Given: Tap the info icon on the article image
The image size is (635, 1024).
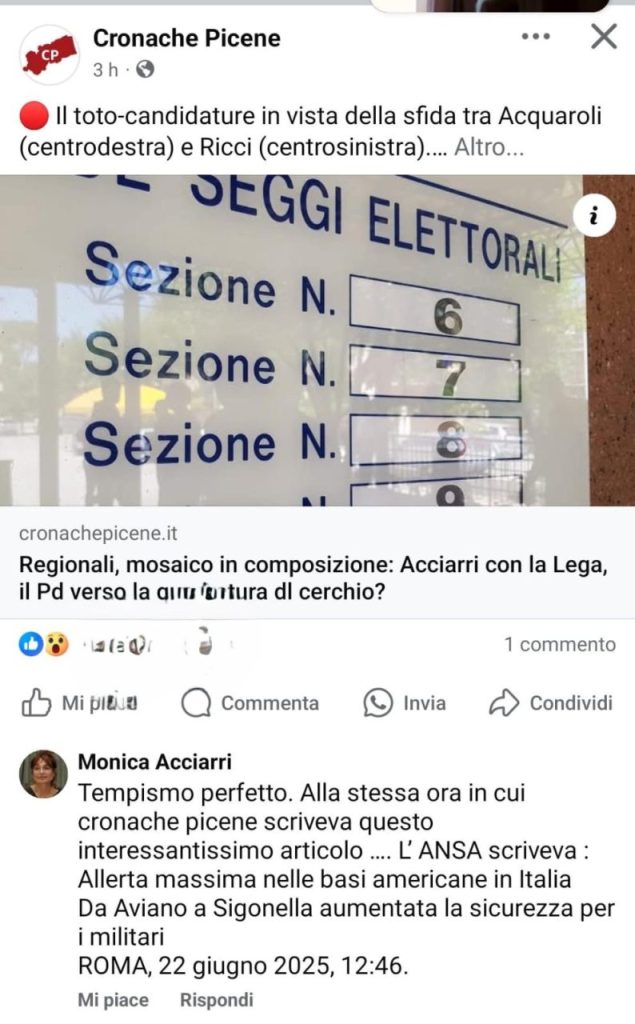Looking at the screenshot, I should pos(594,215).
